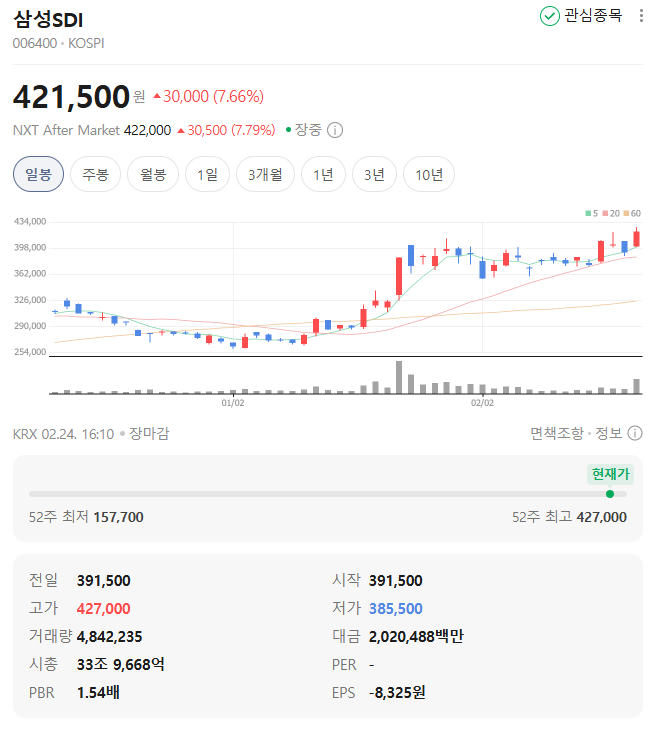Screen dimensions: 653x729
Task: Click the latest red candlestick on the chart
Action: (x=636, y=239)
